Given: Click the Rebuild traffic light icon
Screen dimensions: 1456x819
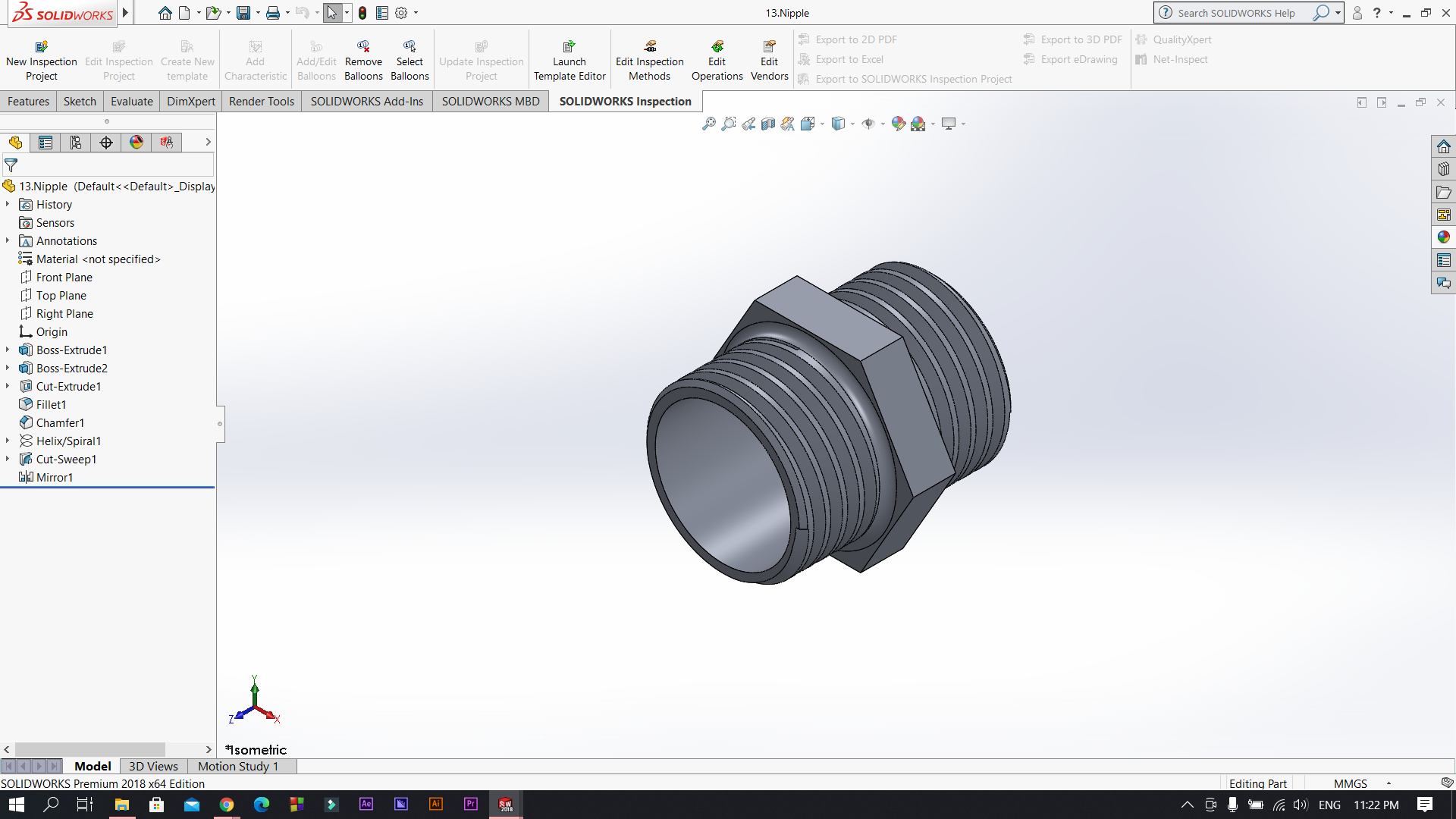Looking at the screenshot, I should pyautogui.click(x=362, y=13).
